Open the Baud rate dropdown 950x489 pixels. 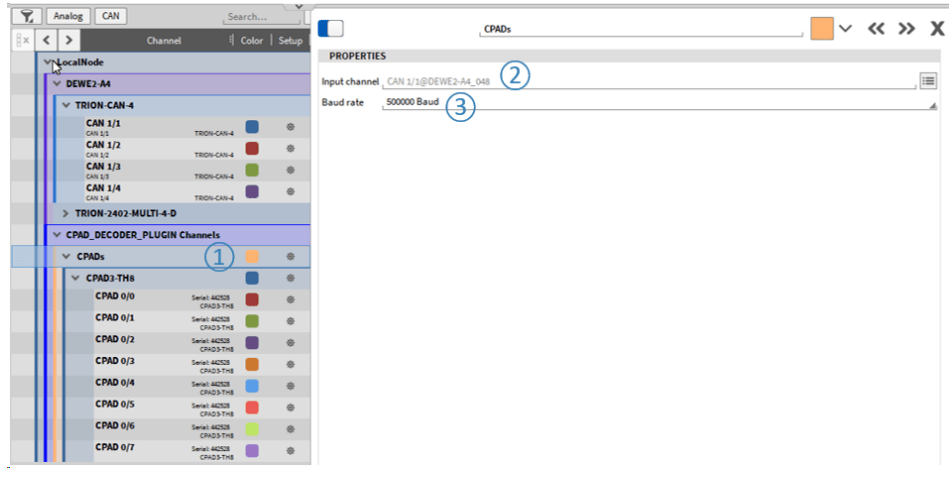point(932,104)
